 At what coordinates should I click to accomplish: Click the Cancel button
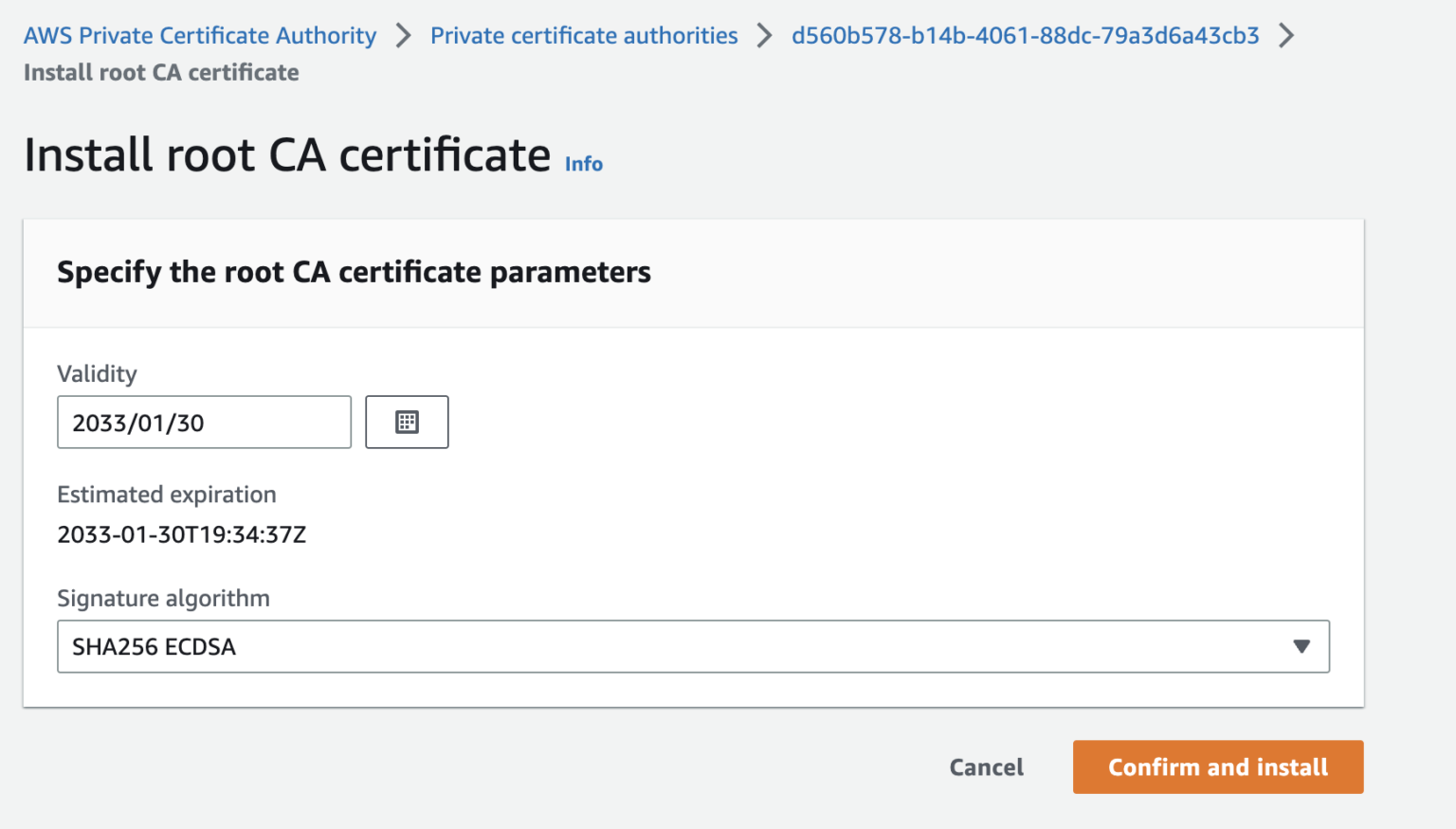tap(986, 766)
